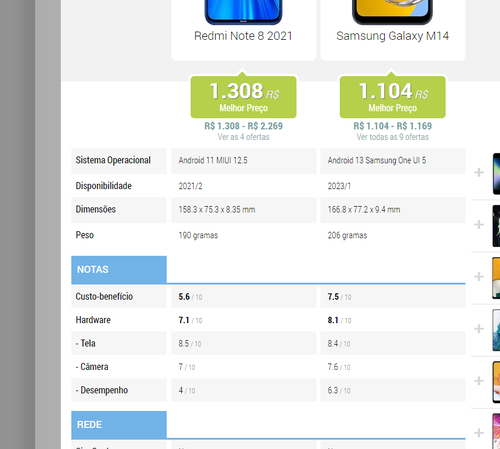Click the plus icon beside NOTAS section
This screenshot has height=449, width=500.
479,276
